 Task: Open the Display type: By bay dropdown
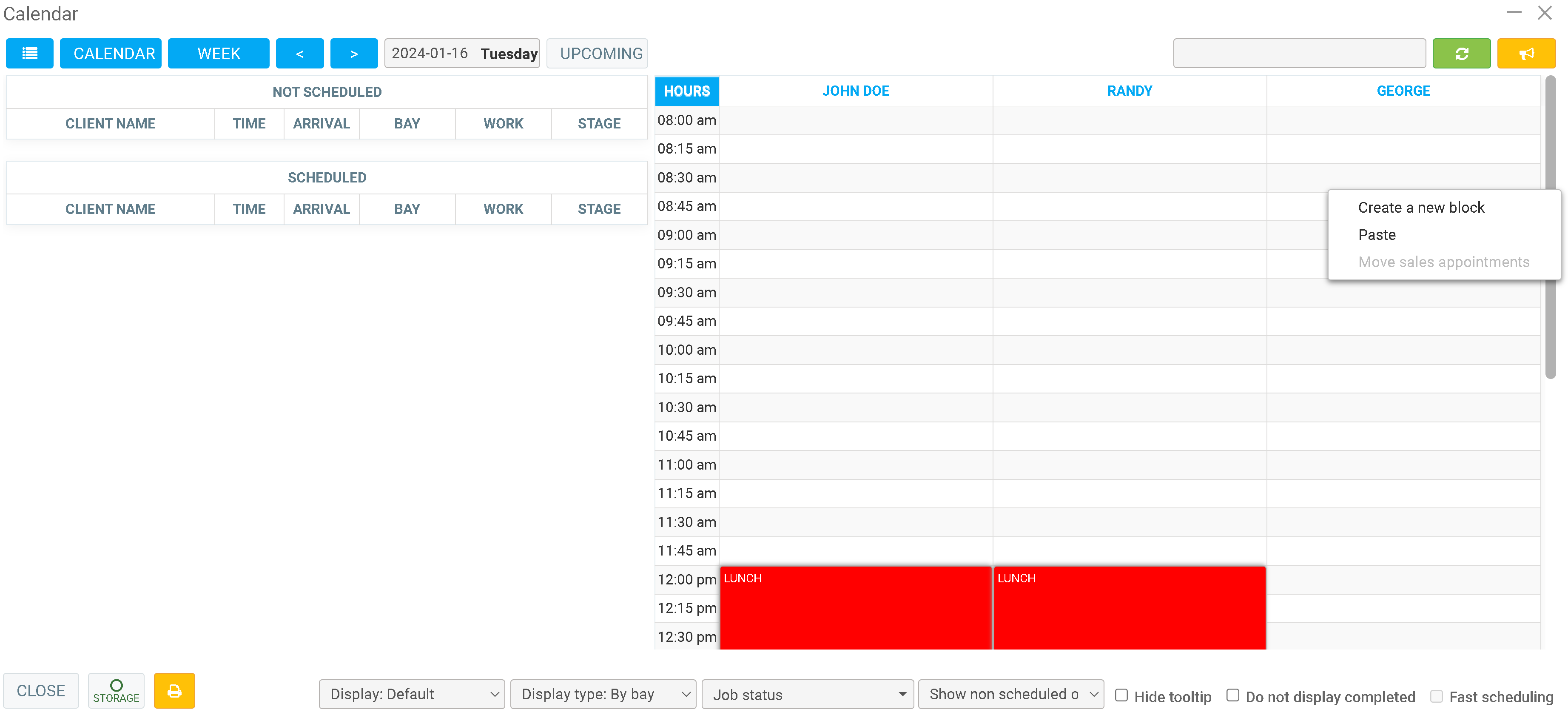603,694
